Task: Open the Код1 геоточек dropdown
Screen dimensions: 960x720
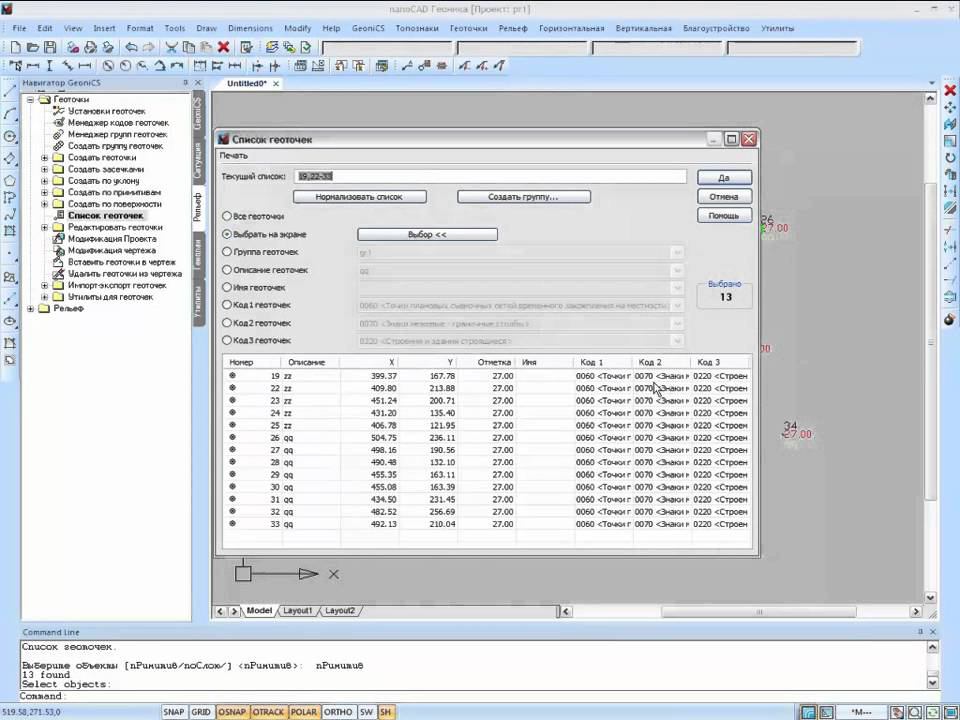Action: (677, 305)
